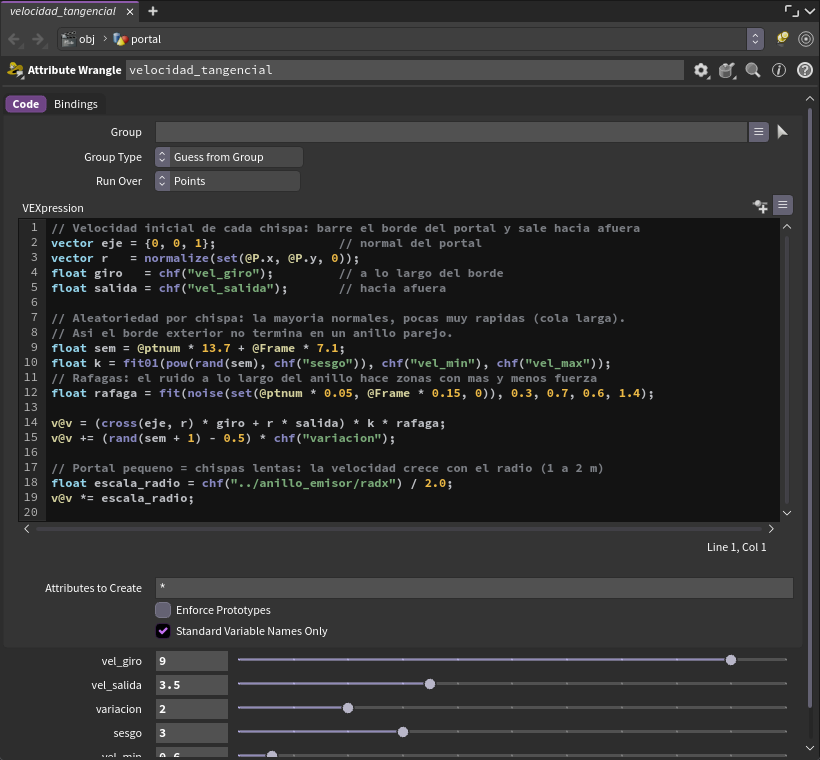
Task: Enable the Enforce Prototypes checkbox
Action: 163,610
